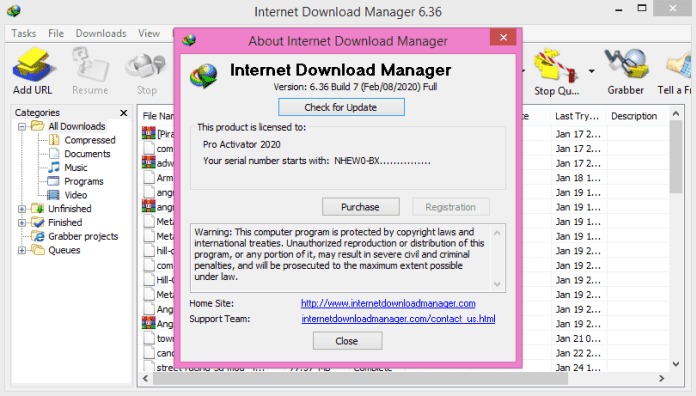Select the All Downloads folder
696x396 pixels.
[x=76, y=126]
